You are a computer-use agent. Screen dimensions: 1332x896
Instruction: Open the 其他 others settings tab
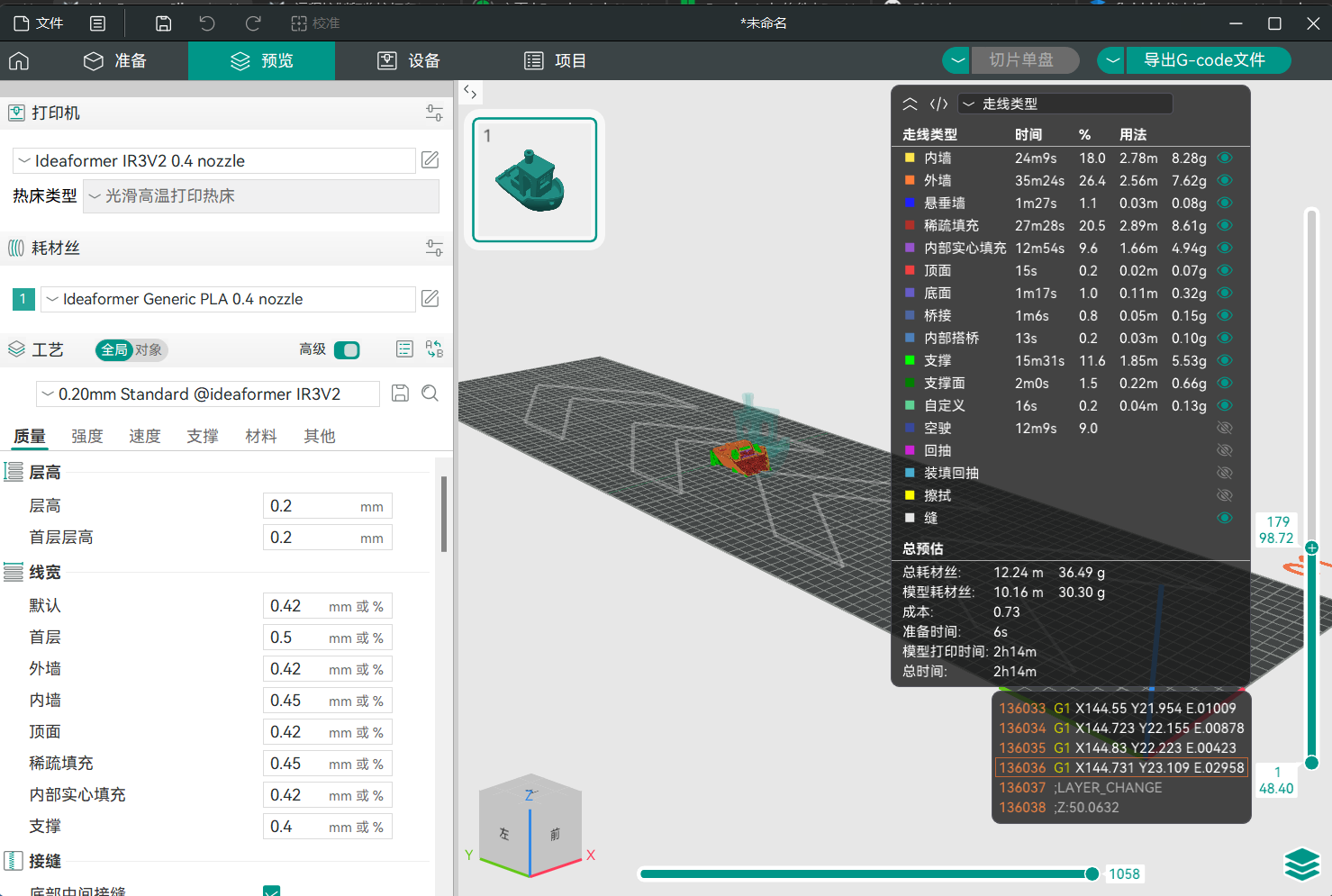pos(320,436)
